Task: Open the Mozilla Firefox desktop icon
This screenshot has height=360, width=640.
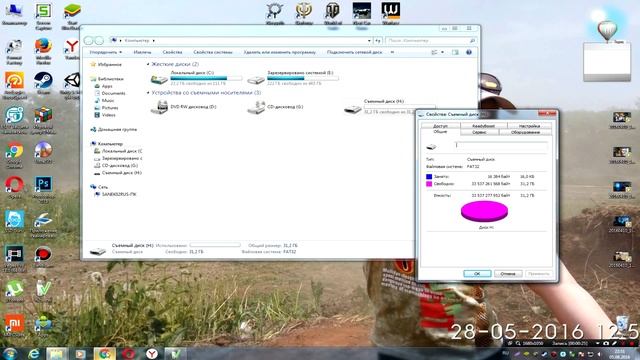Action: (43, 51)
